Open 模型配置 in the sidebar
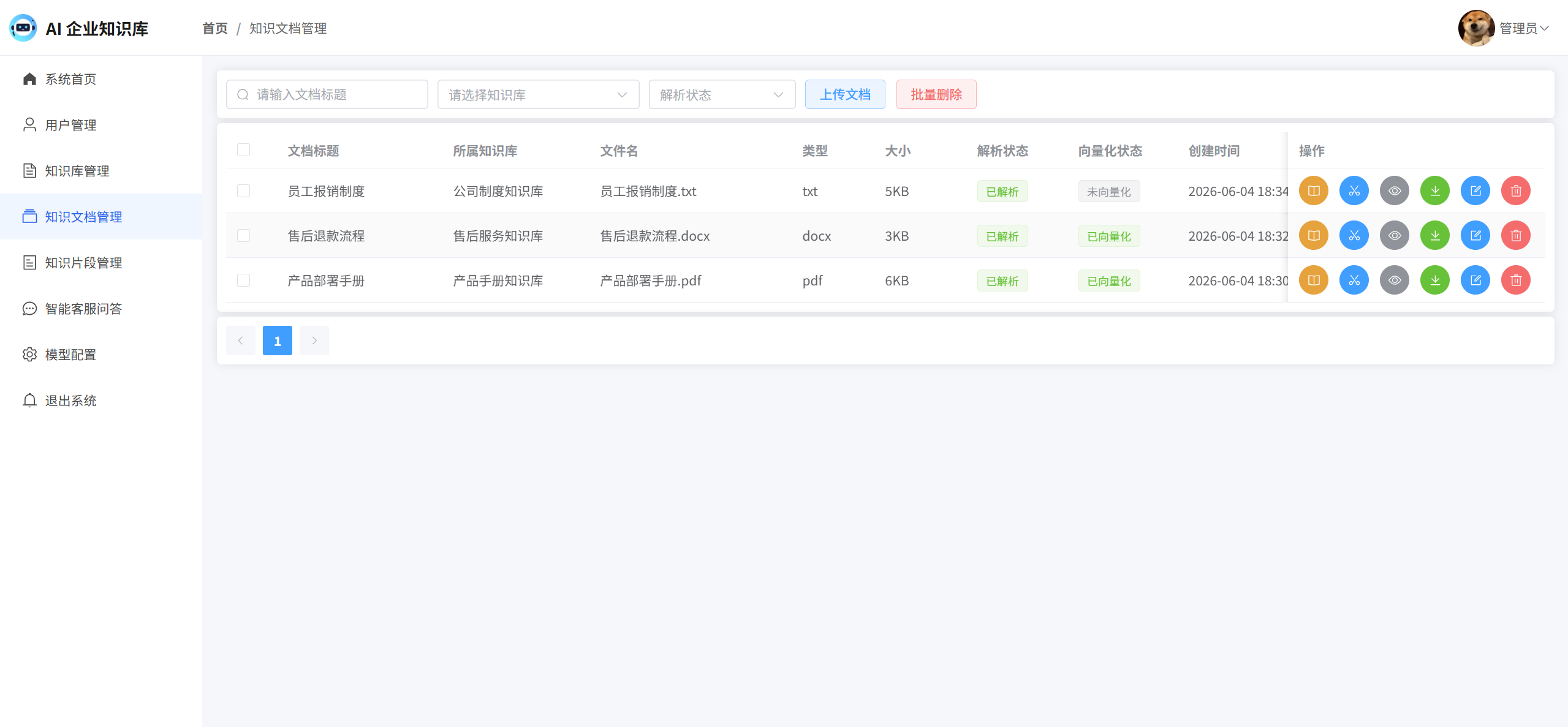Screen dimensions: 1568x727 click(101, 355)
